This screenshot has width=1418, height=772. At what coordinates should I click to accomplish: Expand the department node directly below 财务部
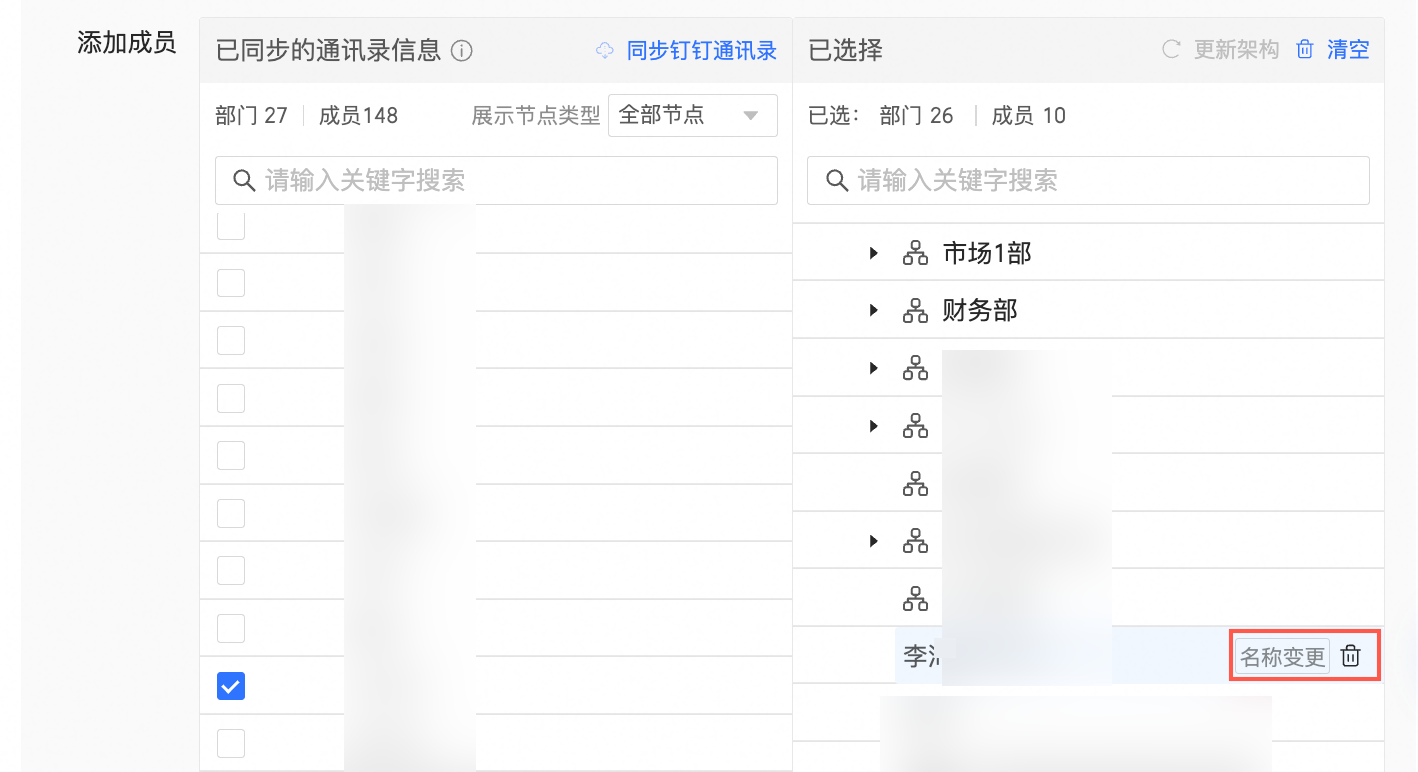pyautogui.click(x=874, y=369)
